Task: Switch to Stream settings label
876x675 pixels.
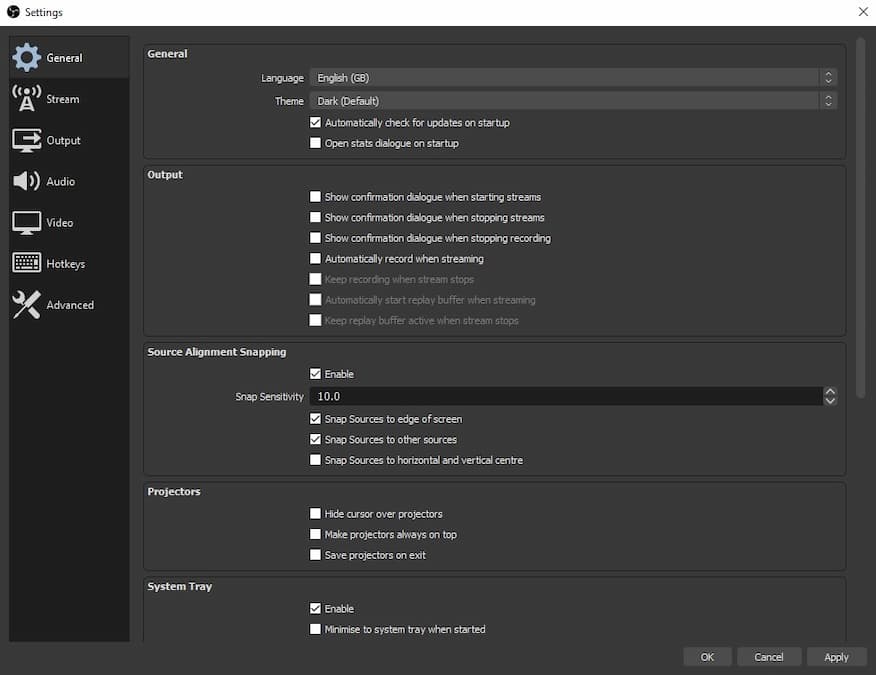Action: coord(63,99)
